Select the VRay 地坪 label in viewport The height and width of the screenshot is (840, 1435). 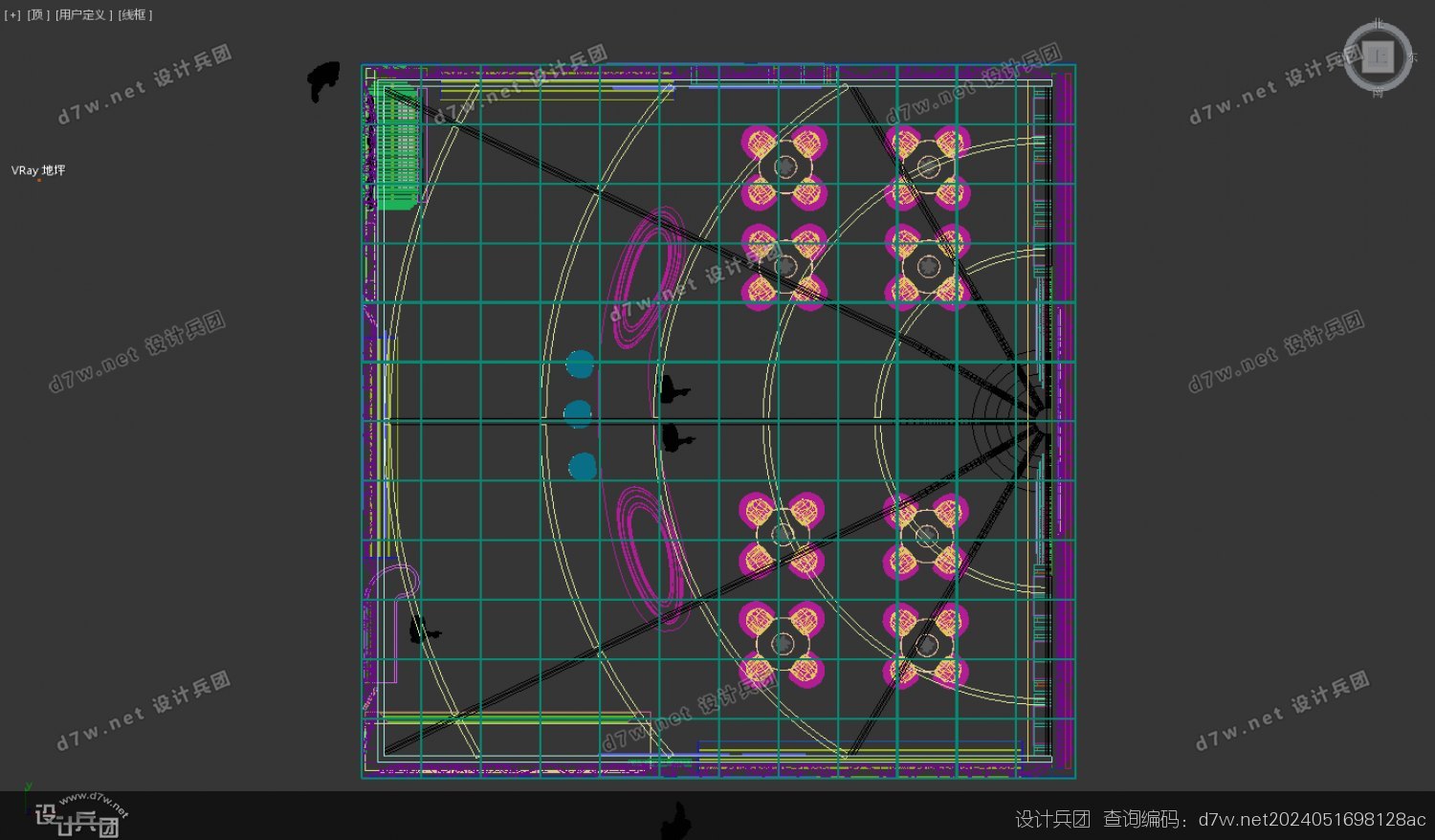38,170
